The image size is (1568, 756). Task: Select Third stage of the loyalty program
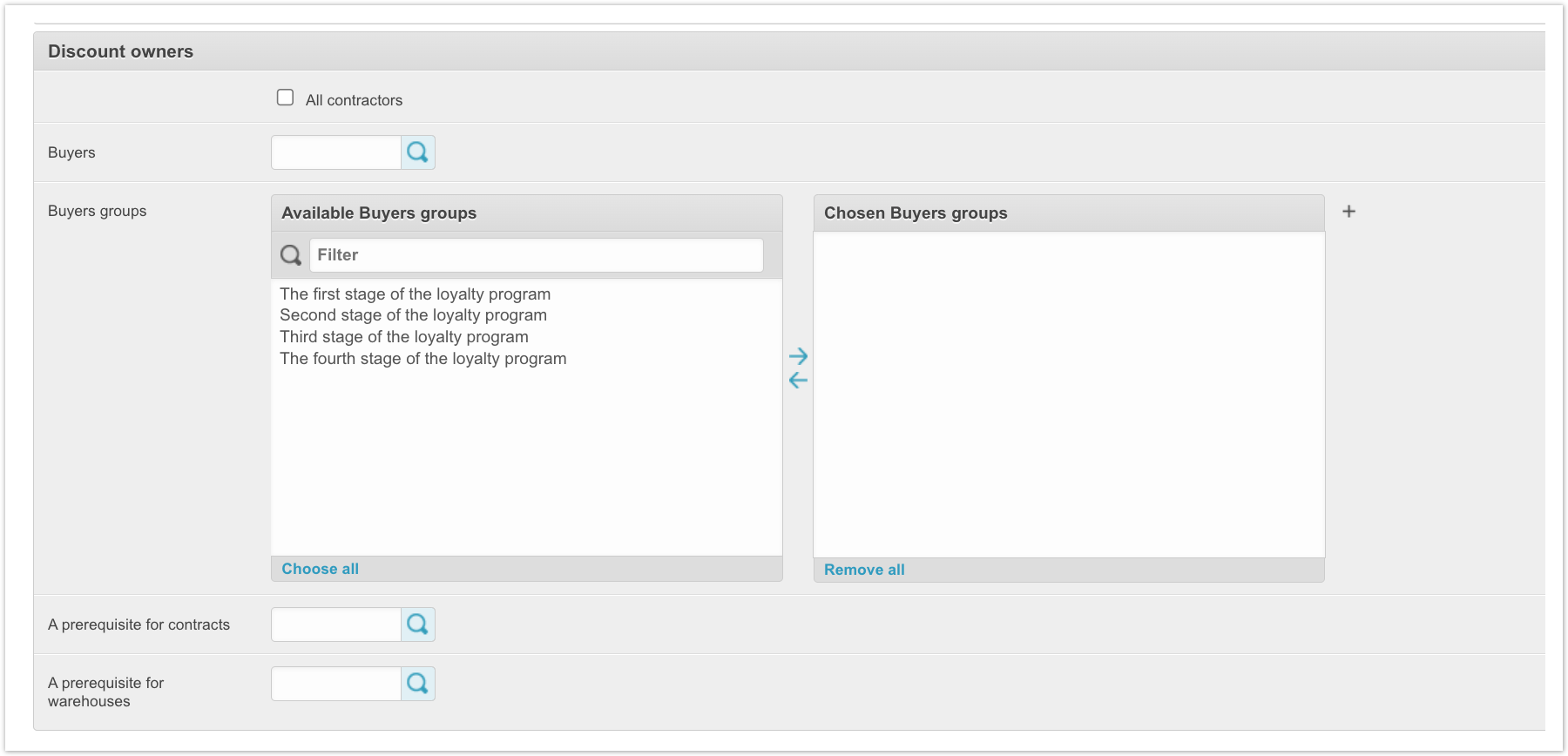(403, 337)
